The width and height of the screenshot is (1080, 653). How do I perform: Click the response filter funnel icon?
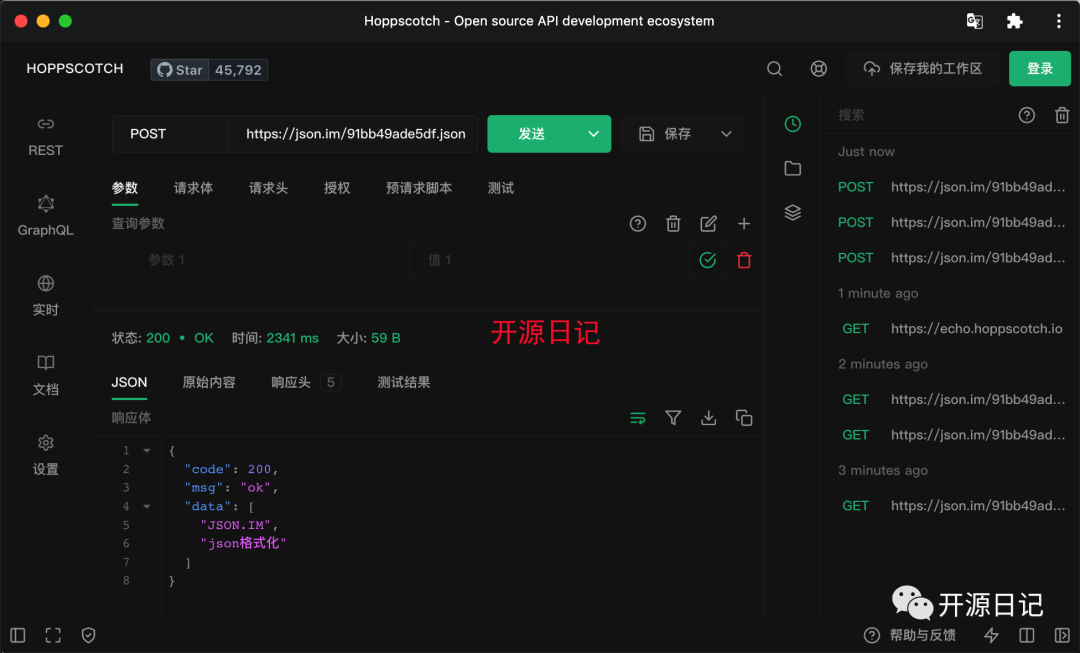tap(673, 417)
